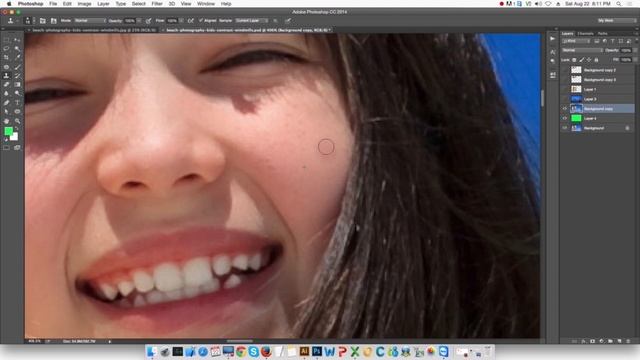Create a new layer with bottom panel icon

(619, 341)
